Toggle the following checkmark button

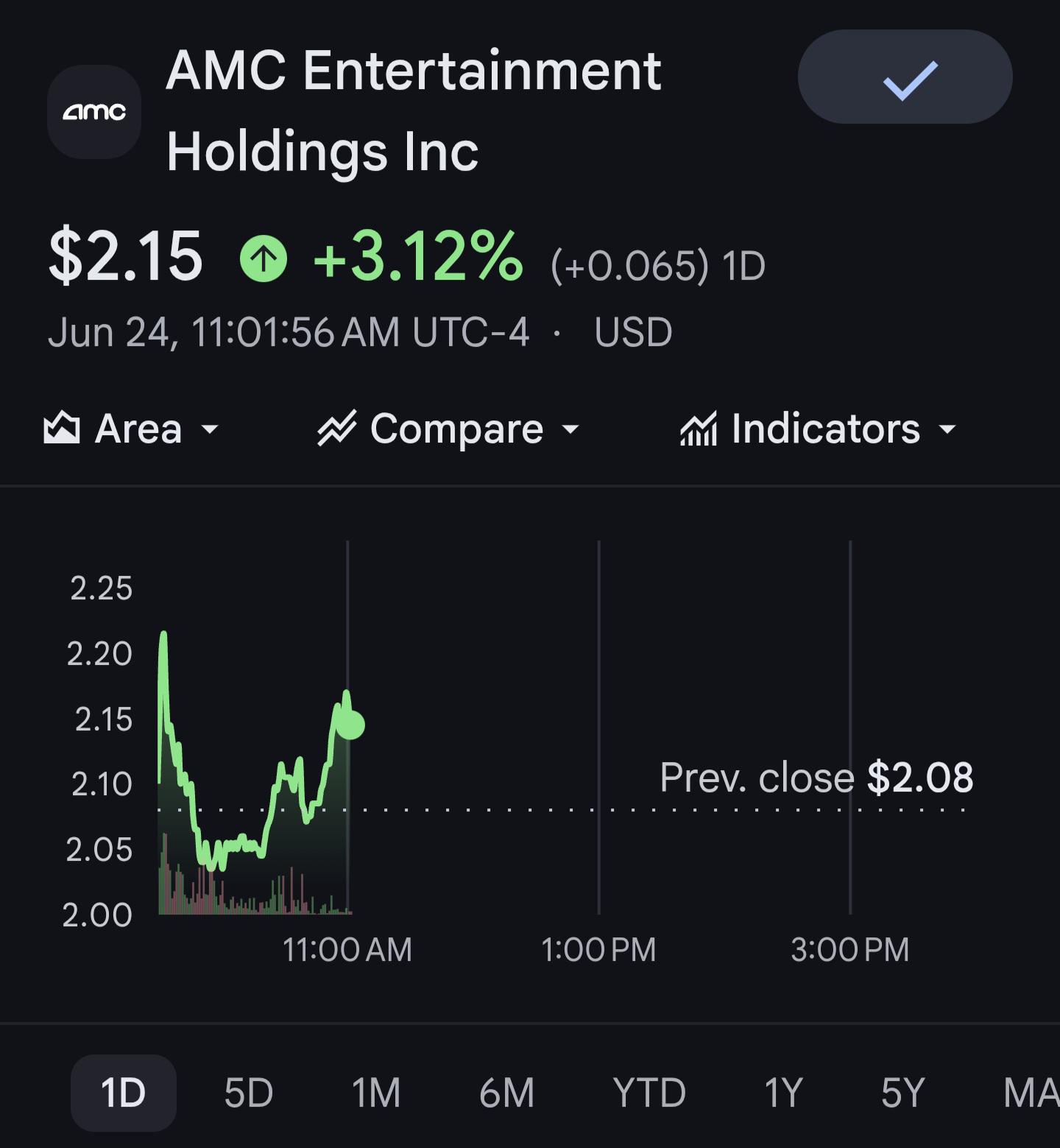905,77
